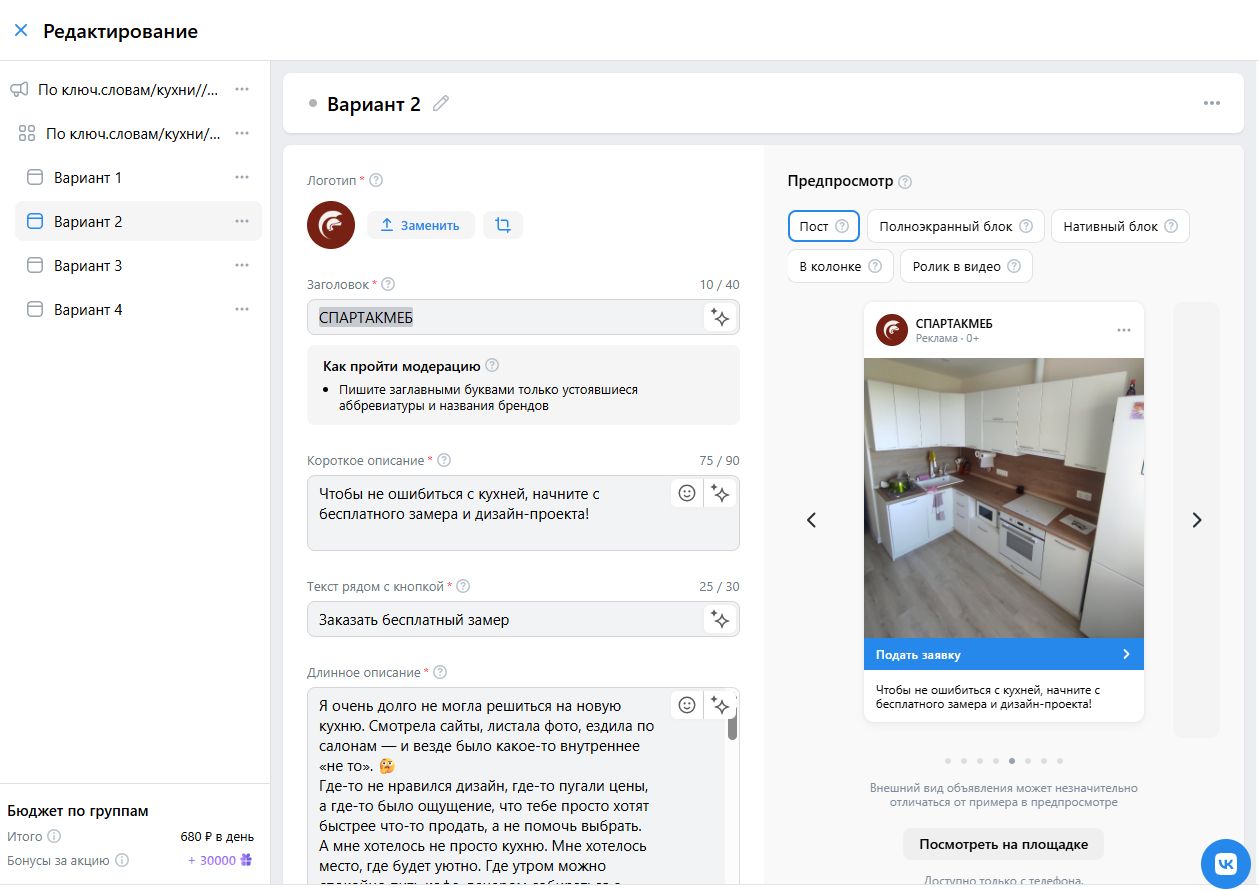The width and height of the screenshot is (1259, 891).
Task: Click the Заменить logo button
Action: point(421,225)
